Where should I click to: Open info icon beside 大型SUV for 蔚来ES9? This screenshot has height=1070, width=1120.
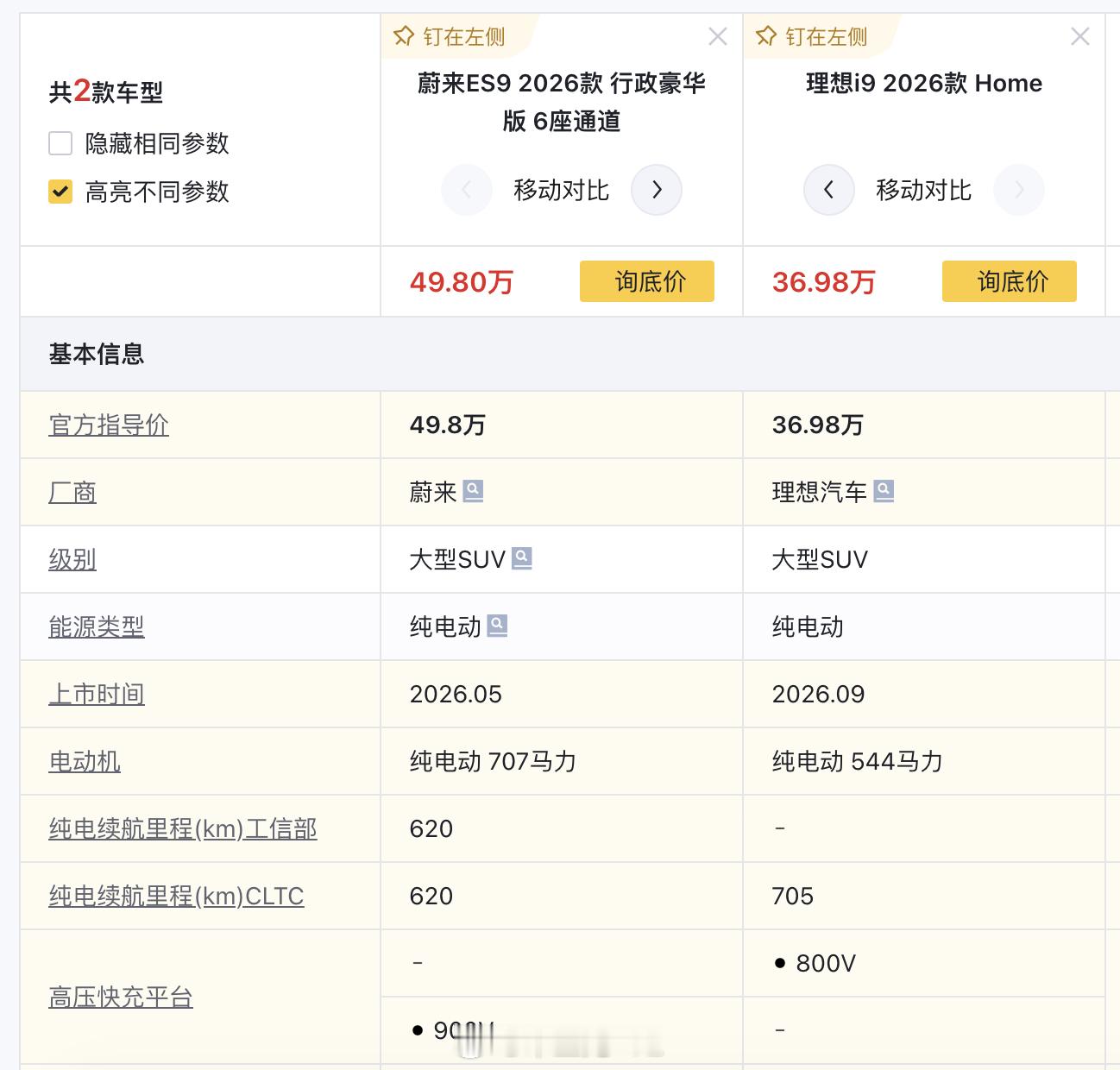point(522,558)
